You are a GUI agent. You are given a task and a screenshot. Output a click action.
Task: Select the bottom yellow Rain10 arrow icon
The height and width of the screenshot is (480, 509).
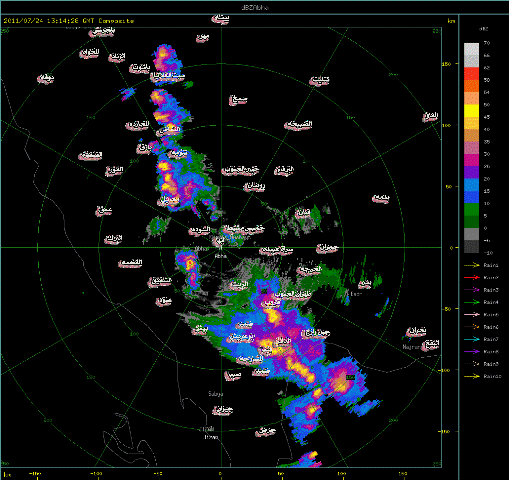point(472,376)
